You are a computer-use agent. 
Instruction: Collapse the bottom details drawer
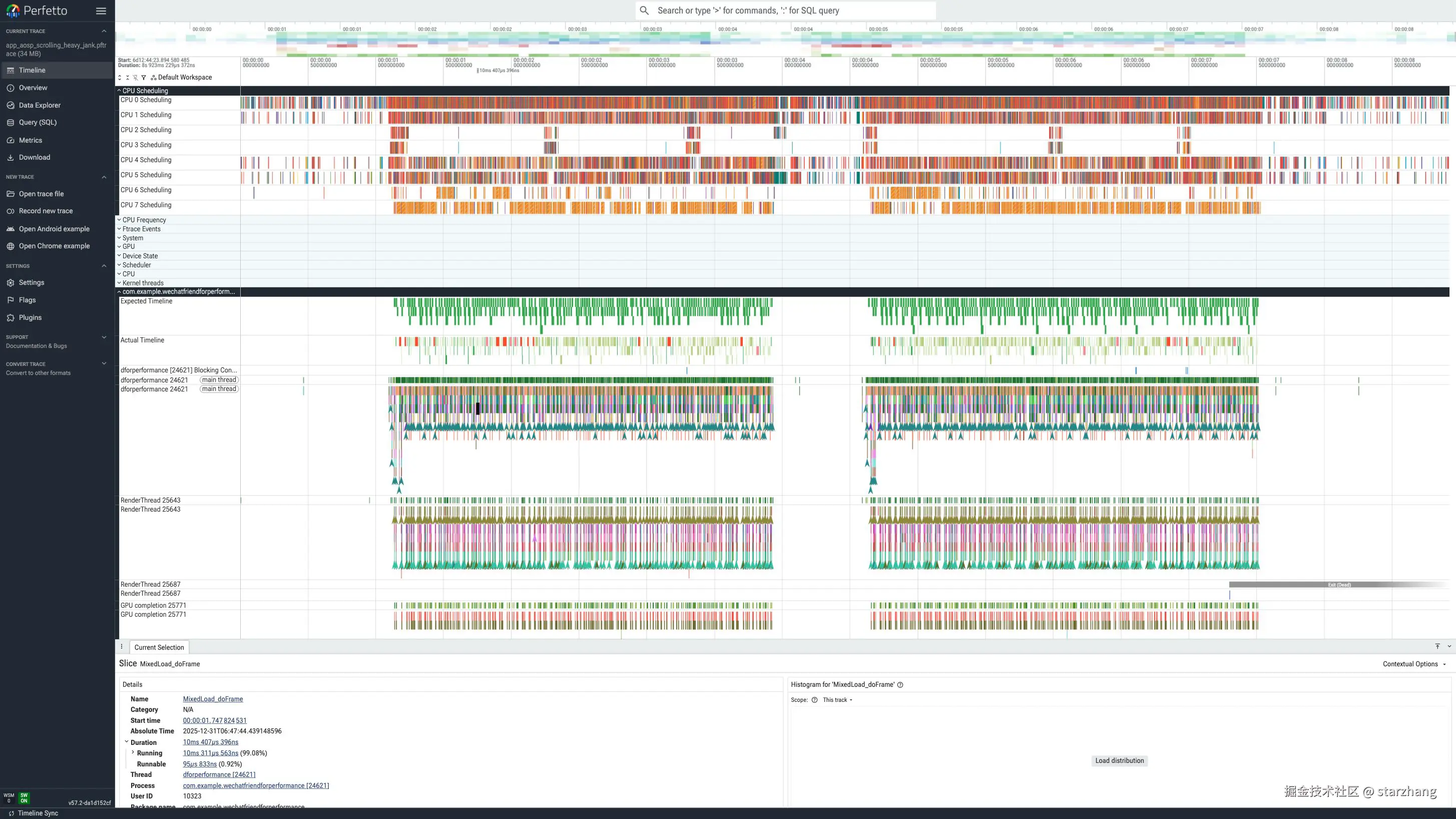(1448, 646)
